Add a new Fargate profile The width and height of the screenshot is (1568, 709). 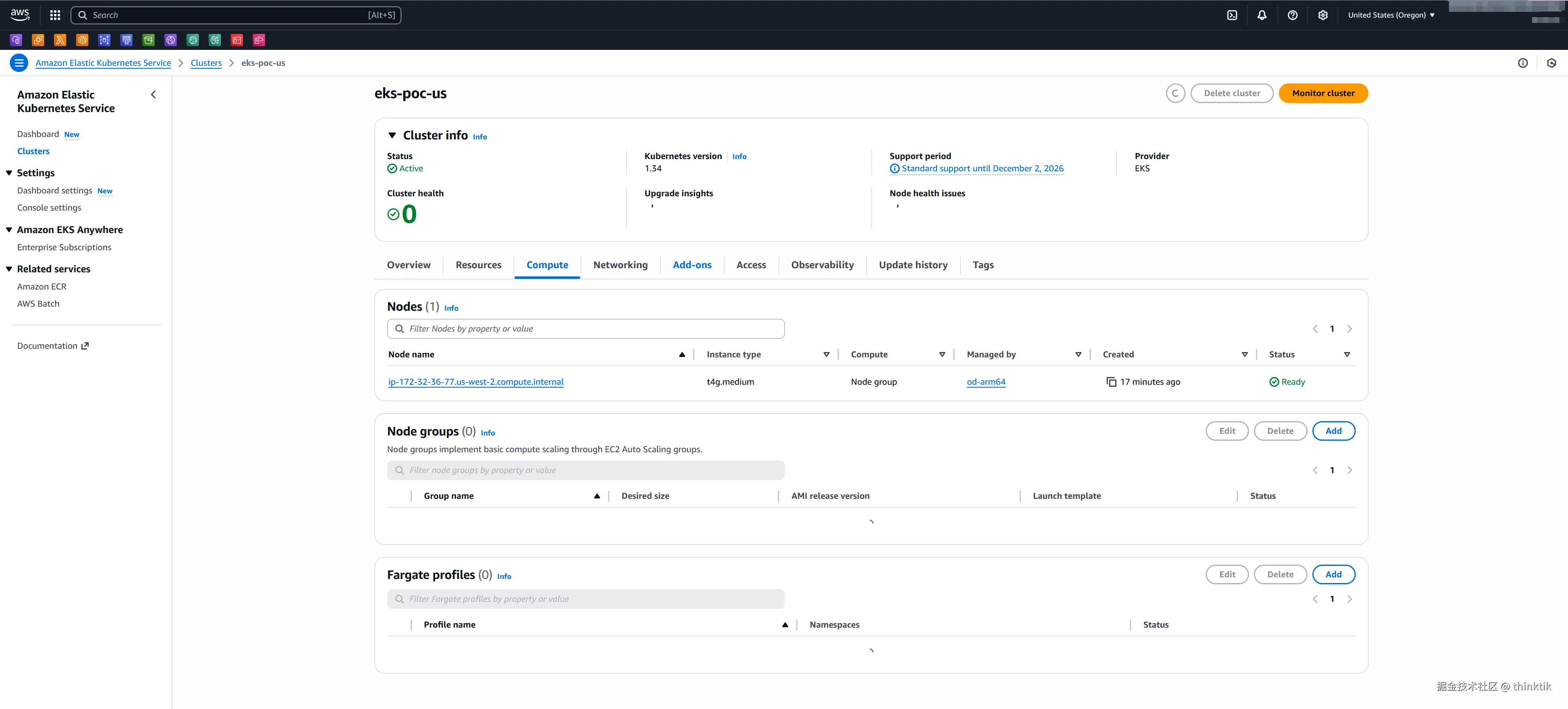pos(1333,574)
